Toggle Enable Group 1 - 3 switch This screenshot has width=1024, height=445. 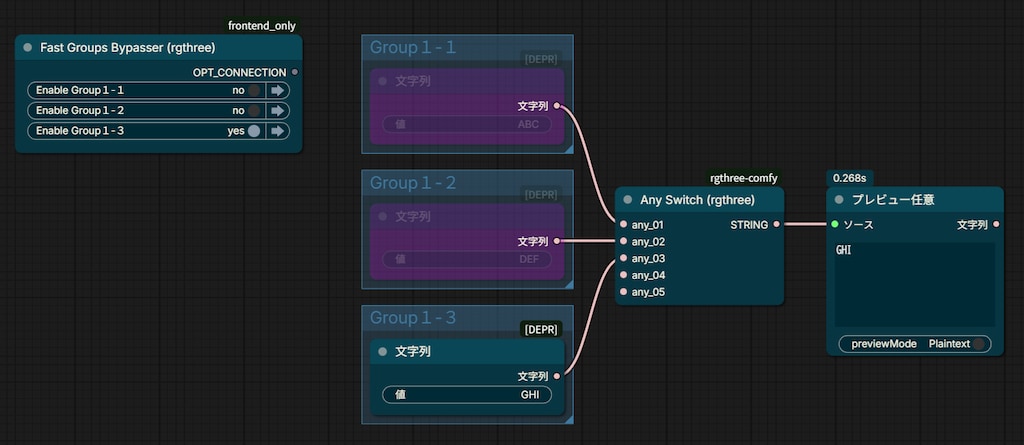pyautogui.click(x=253, y=131)
